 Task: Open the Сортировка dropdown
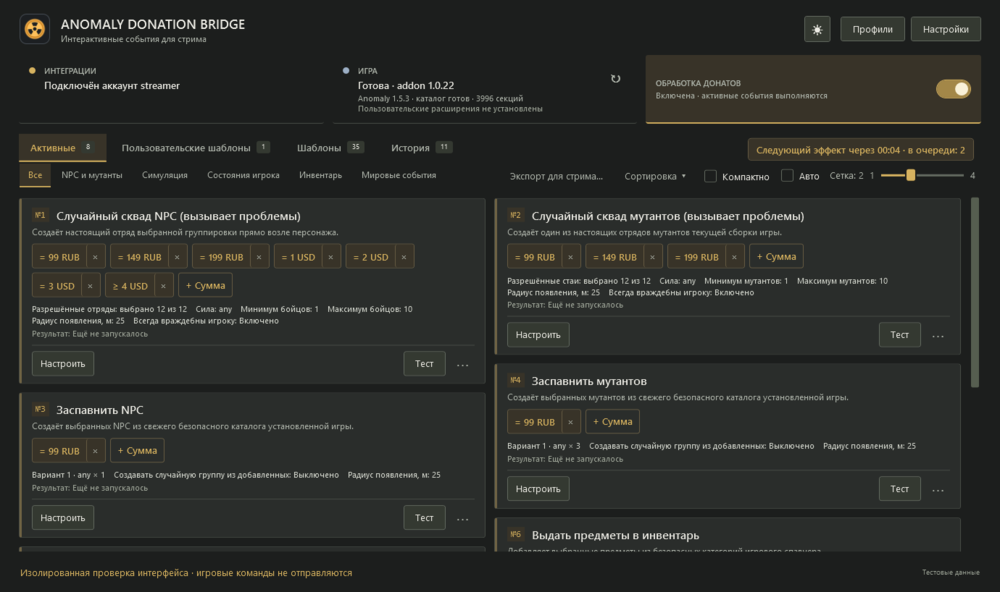[655, 176]
